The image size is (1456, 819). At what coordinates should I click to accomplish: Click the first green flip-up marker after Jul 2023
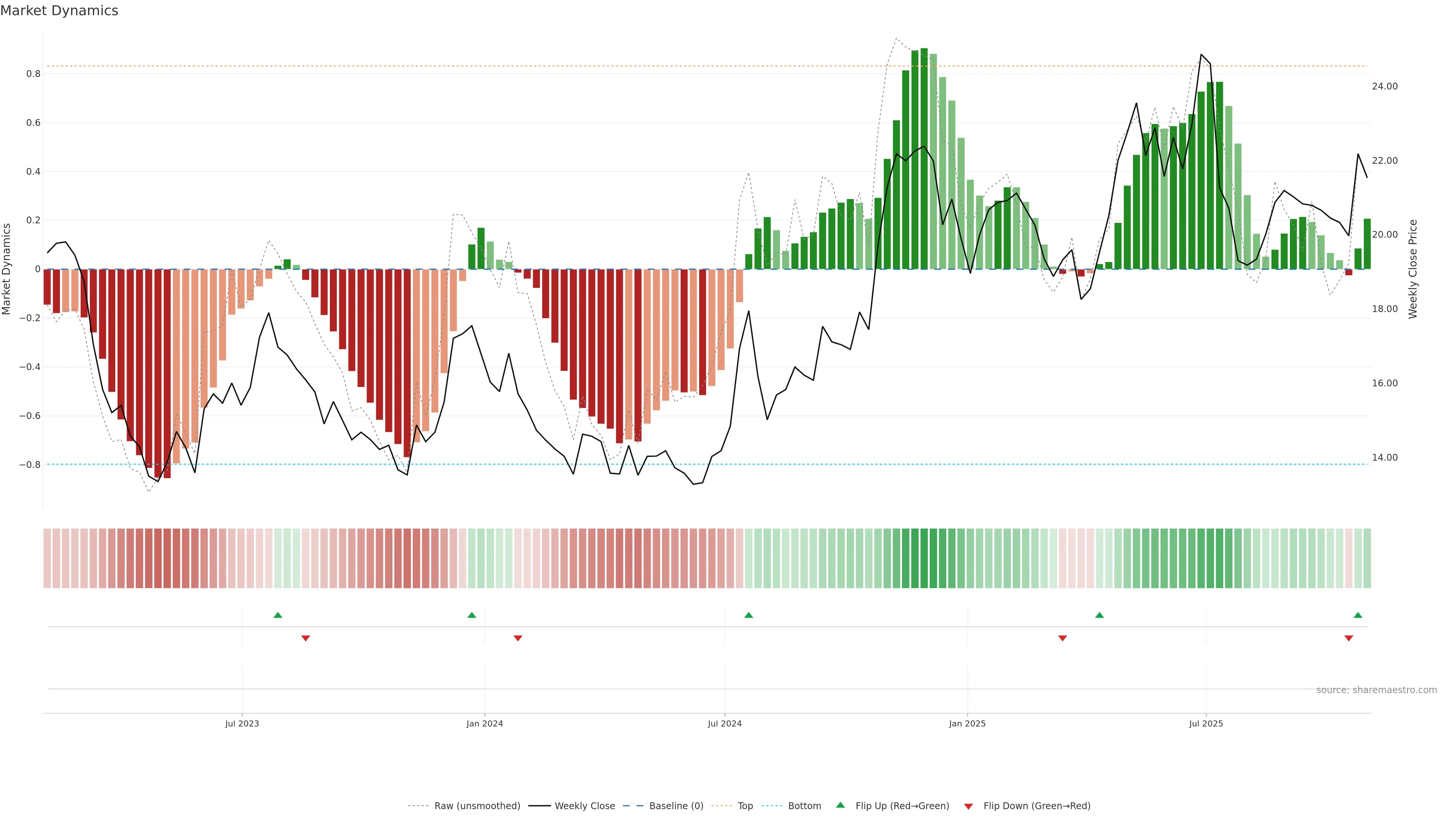pyautogui.click(x=278, y=615)
